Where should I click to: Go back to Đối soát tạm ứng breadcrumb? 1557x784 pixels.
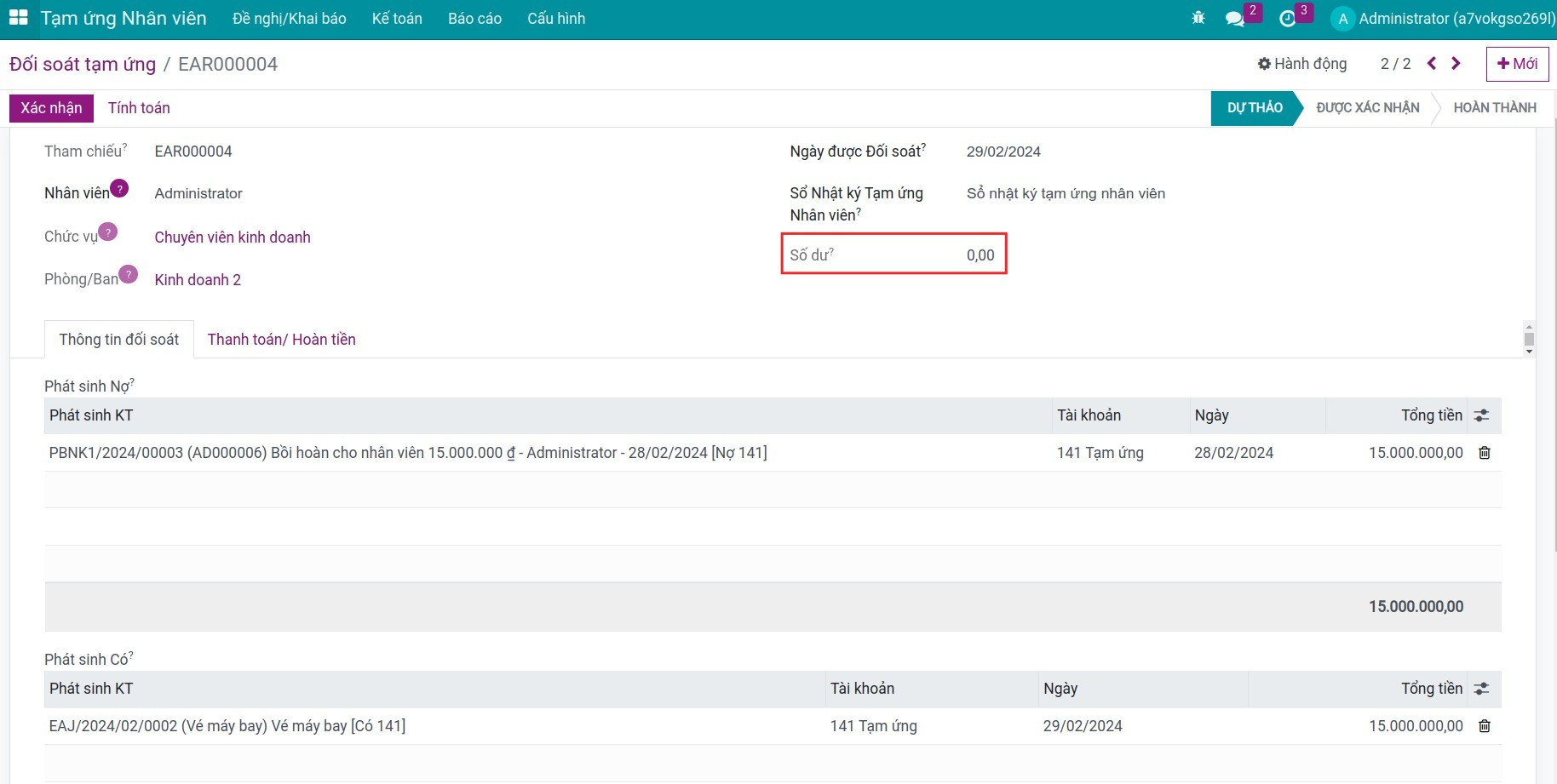83,65
